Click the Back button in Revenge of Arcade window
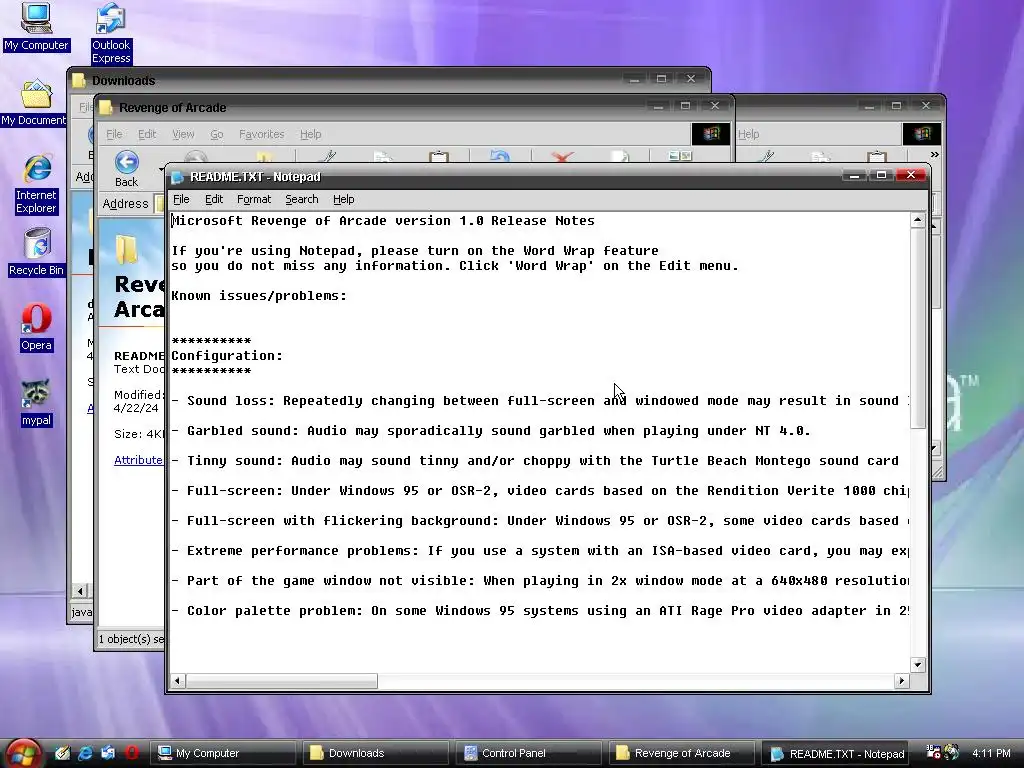Viewport: 1024px width, 768px height. point(127,168)
